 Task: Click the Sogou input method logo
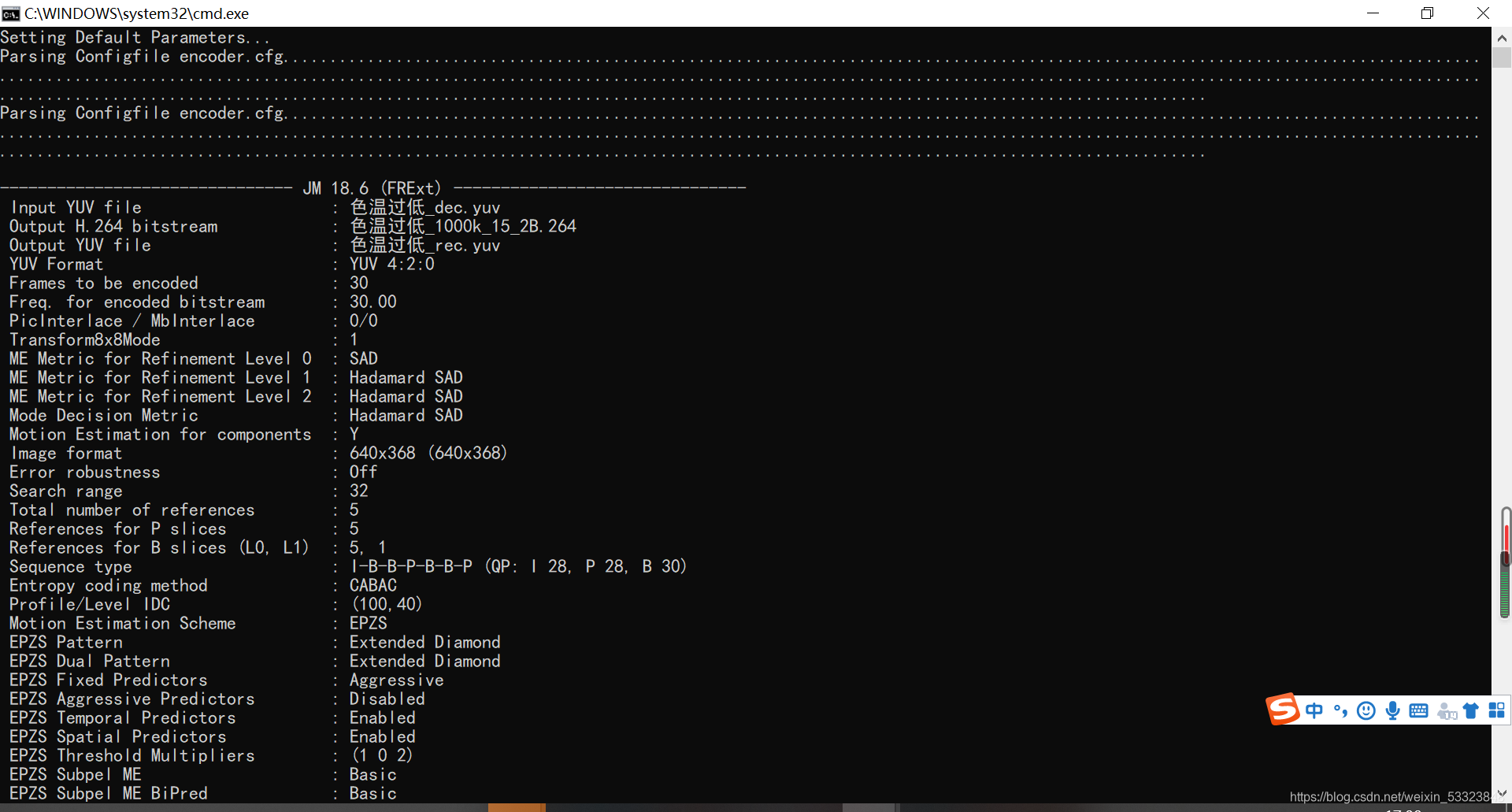(1283, 709)
